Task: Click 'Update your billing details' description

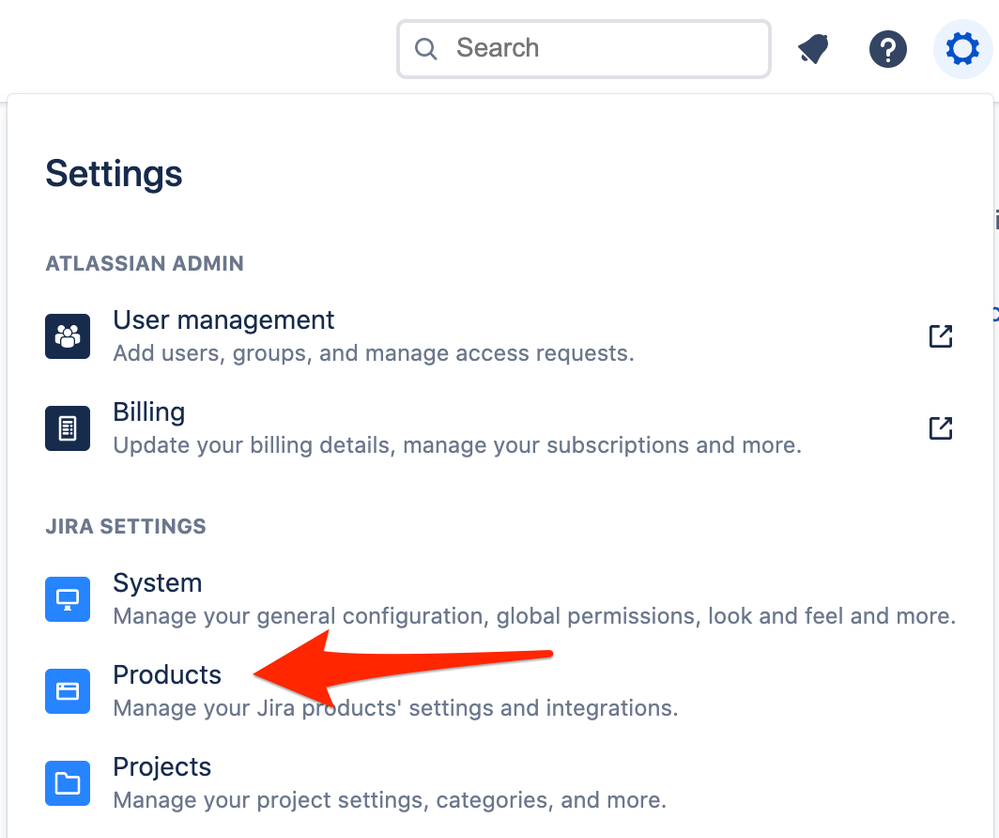Action: click(x=457, y=445)
